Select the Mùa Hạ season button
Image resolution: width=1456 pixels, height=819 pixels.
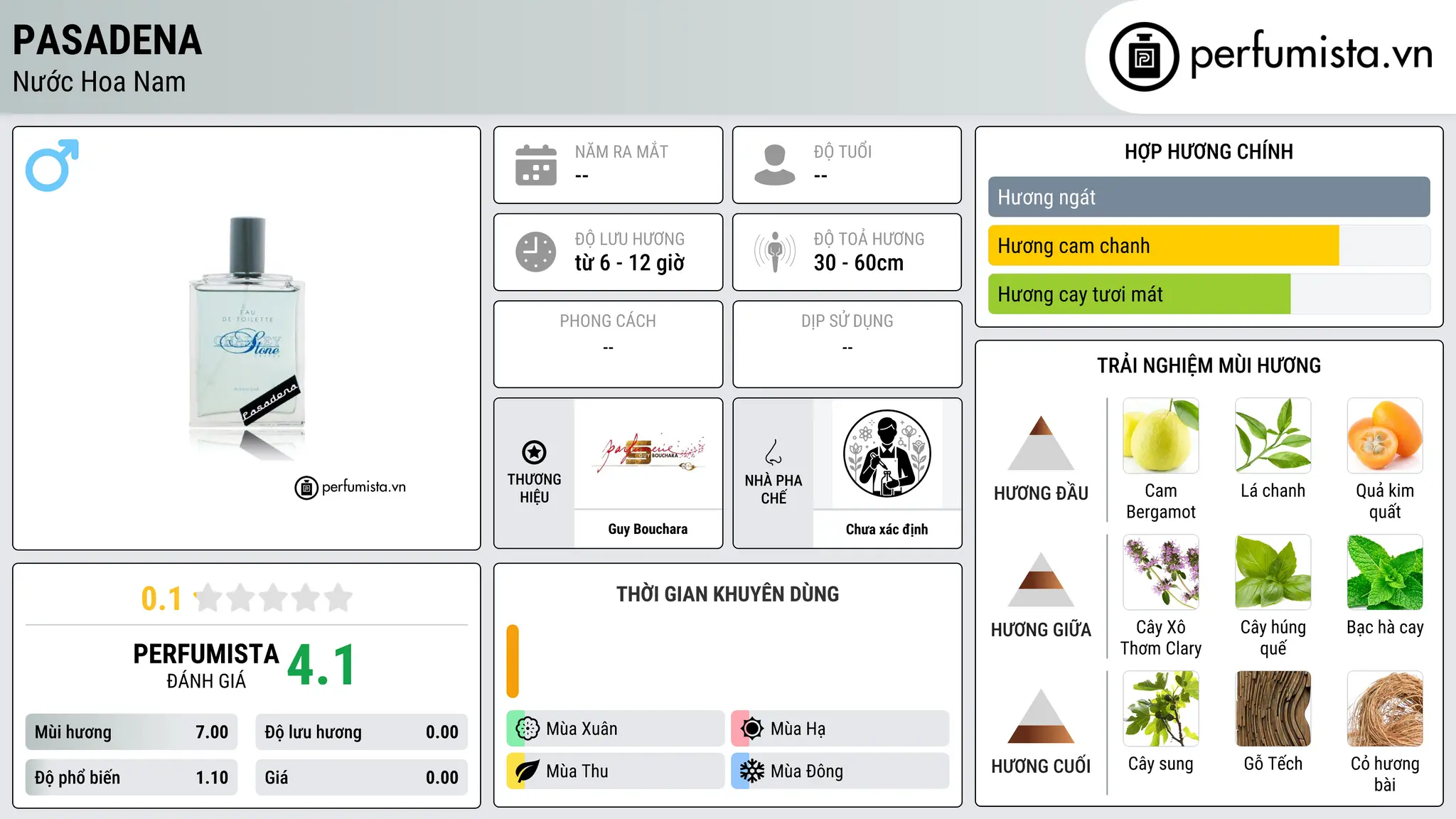pos(840,729)
